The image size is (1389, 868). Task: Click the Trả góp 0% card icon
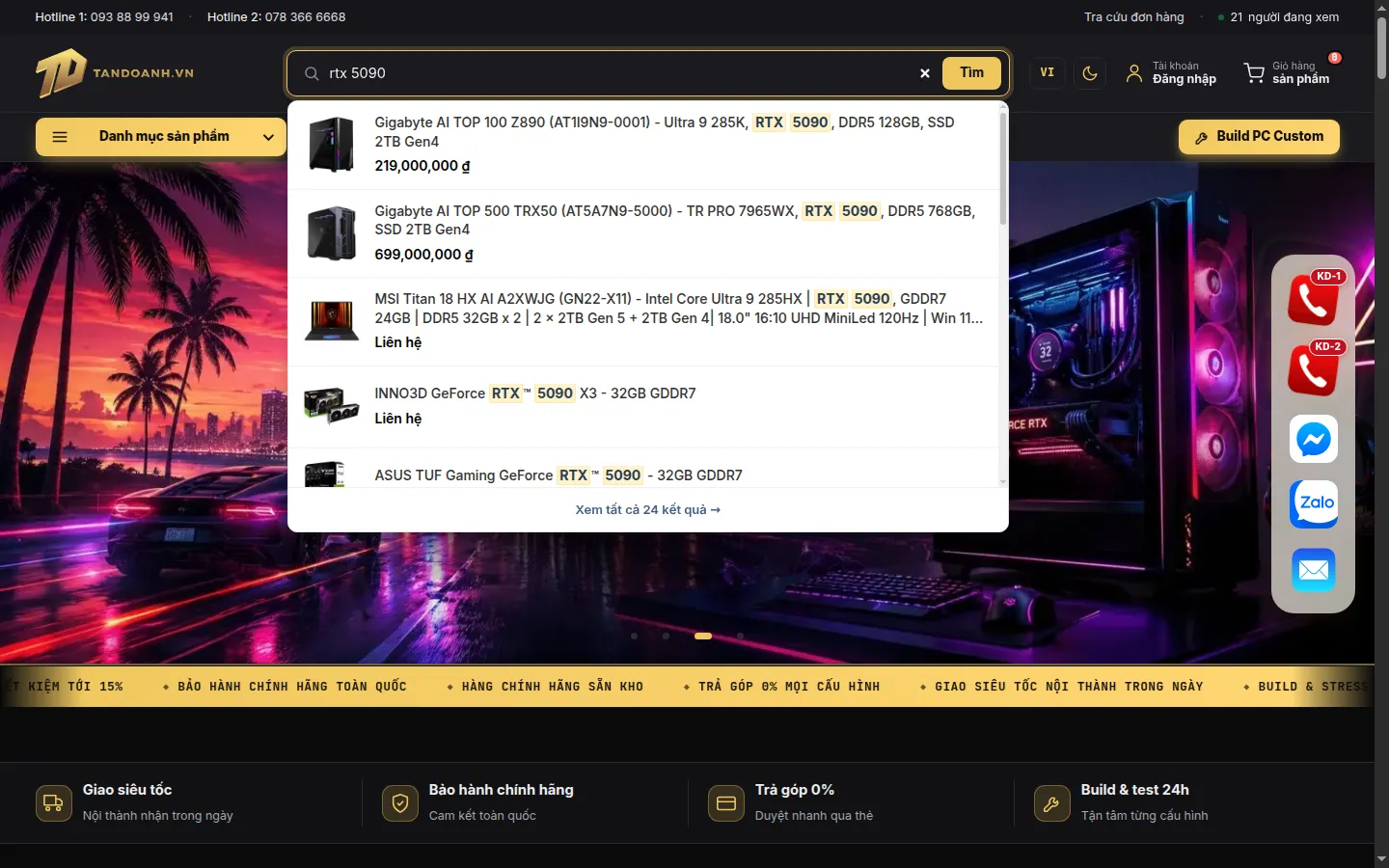pyautogui.click(x=726, y=803)
